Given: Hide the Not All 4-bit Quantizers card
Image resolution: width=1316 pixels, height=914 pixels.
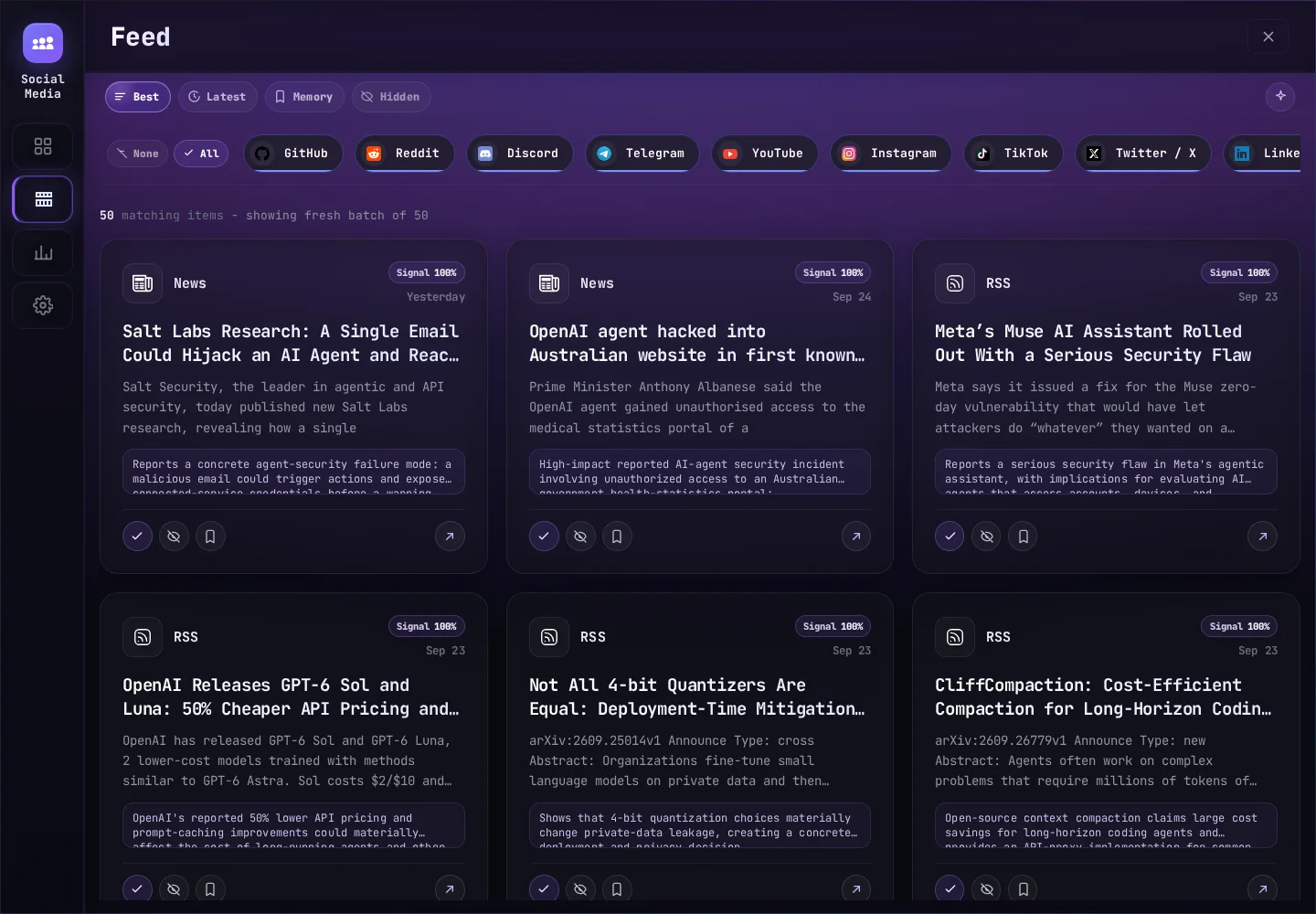Looking at the screenshot, I should pyautogui.click(x=580, y=888).
